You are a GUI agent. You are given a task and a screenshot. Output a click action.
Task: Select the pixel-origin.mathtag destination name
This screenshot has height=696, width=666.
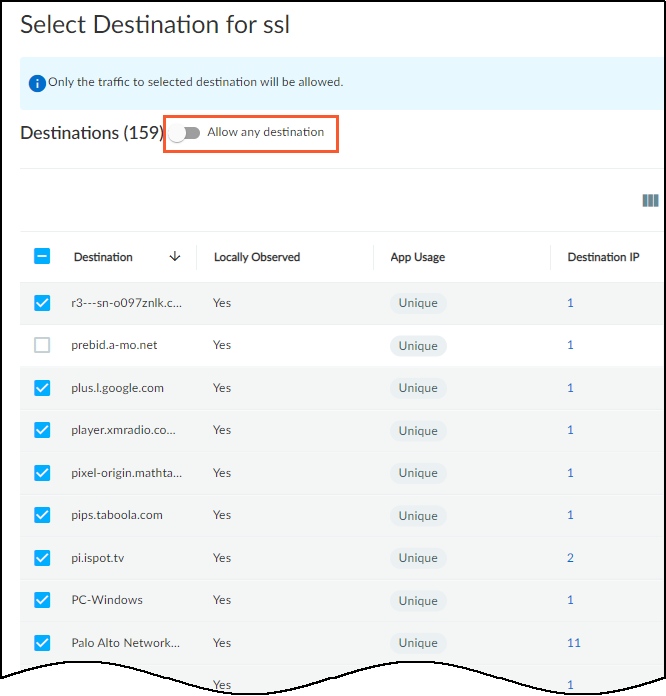pyautogui.click(x=126, y=473)
